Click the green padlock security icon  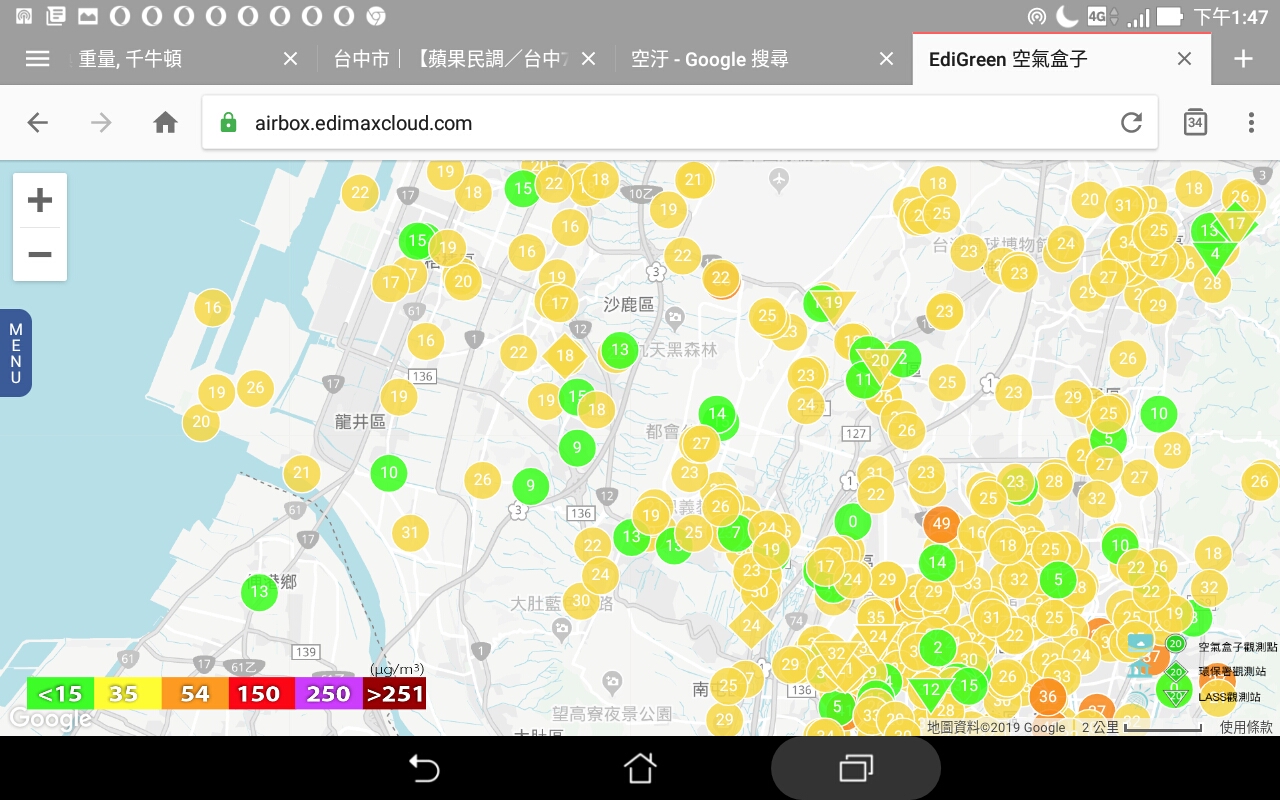(x=228, y=123)
